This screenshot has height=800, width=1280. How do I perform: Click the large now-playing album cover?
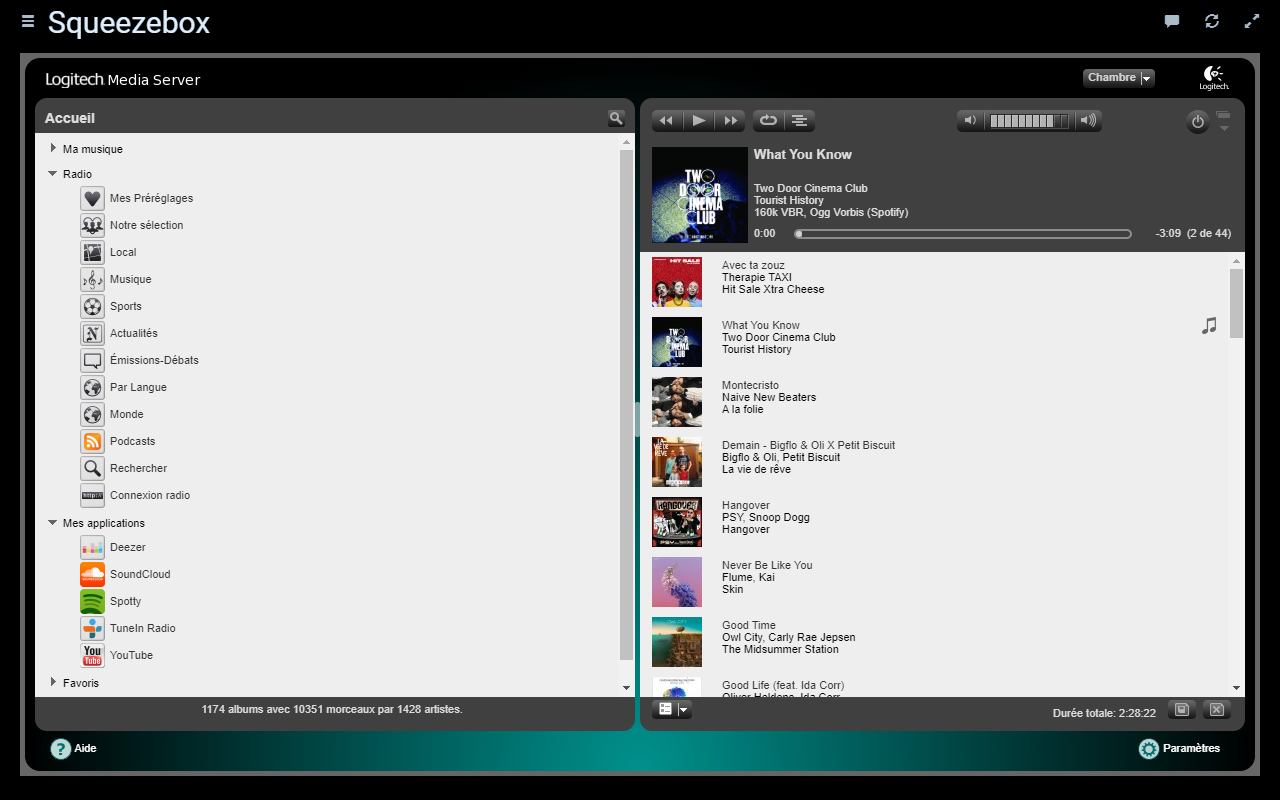point(700,195)
